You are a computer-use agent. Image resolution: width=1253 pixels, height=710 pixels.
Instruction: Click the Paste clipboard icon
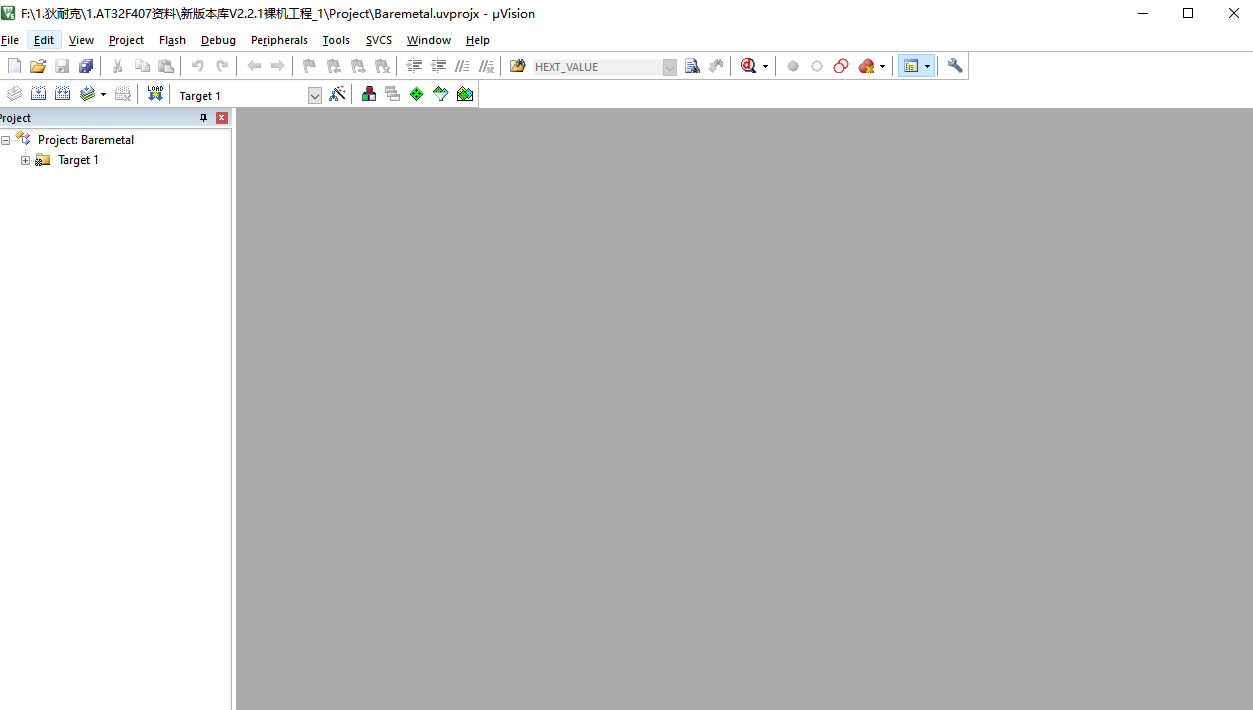[x=166, y=66]
